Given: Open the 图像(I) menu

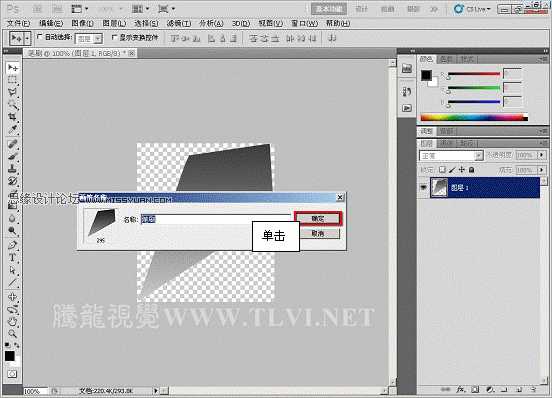Looking at the screenshot, I should click(82, 23).
